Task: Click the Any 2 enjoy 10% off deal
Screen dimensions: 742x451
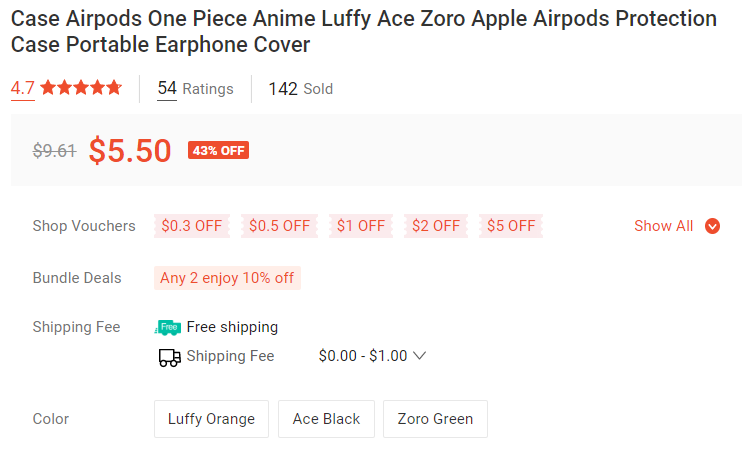Action: (x=227, y=278)
